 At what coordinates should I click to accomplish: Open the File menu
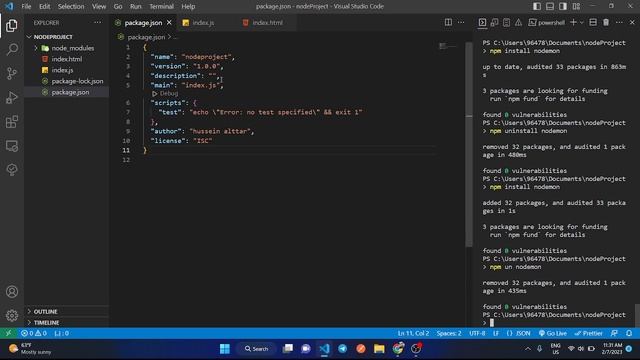tap(26, 6)
